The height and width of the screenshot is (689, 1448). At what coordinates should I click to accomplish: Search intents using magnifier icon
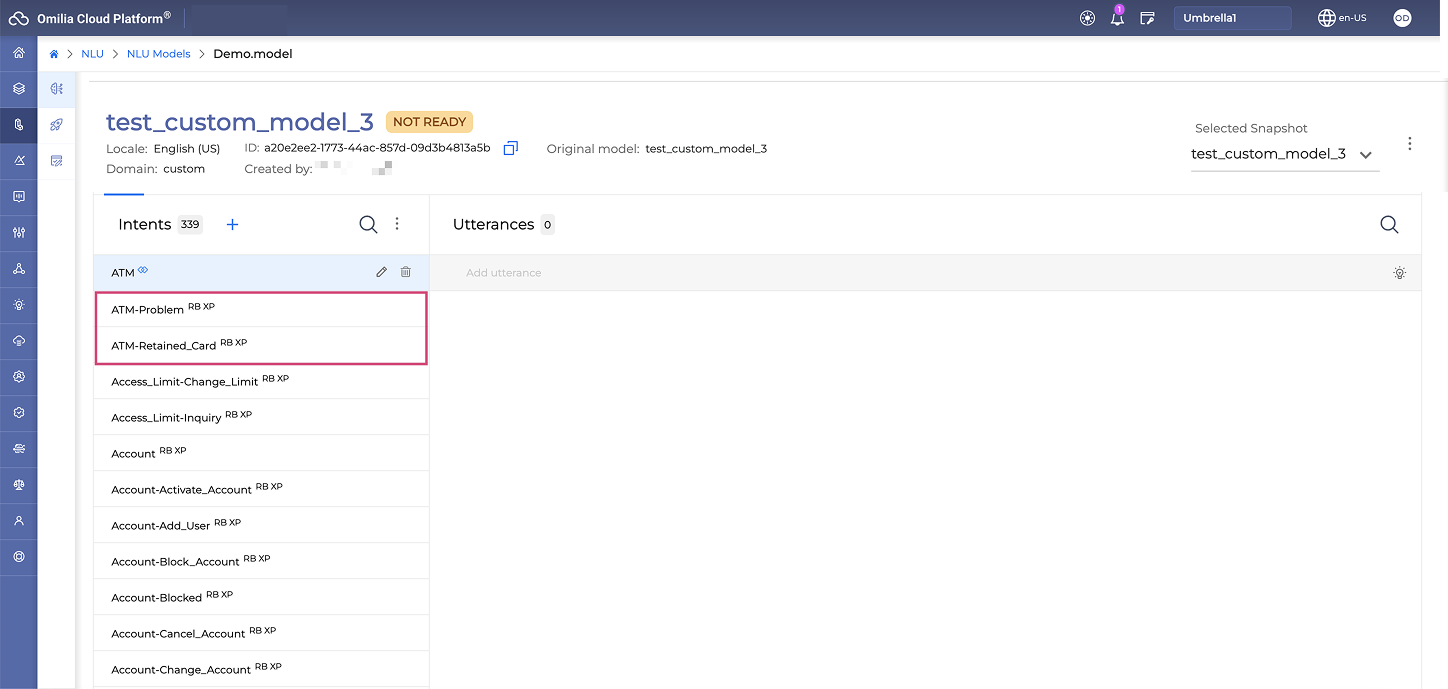click(x=368, y=225)
